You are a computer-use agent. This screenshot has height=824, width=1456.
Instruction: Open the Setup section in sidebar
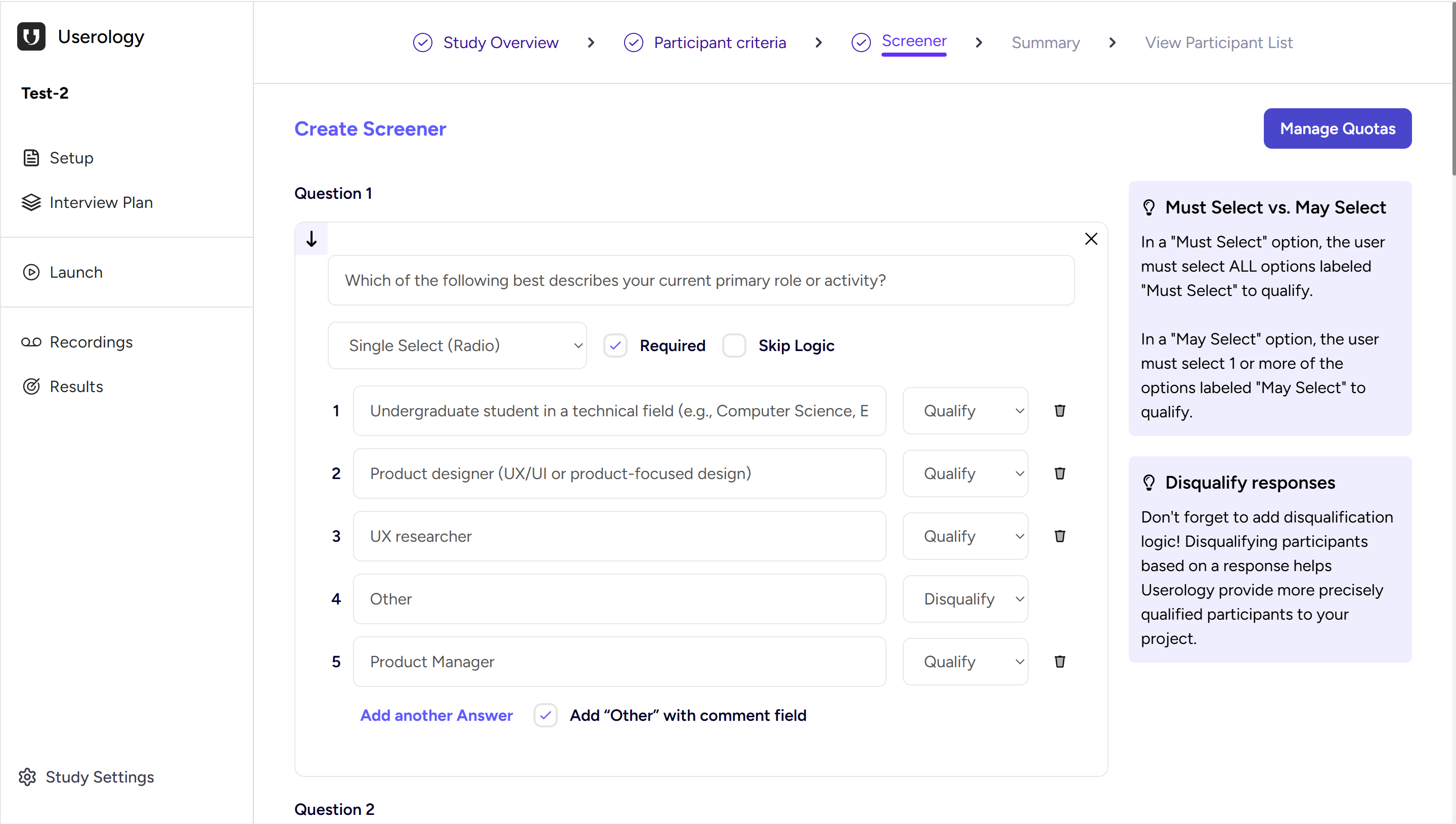pyautogui.click(x=71, y=158)
